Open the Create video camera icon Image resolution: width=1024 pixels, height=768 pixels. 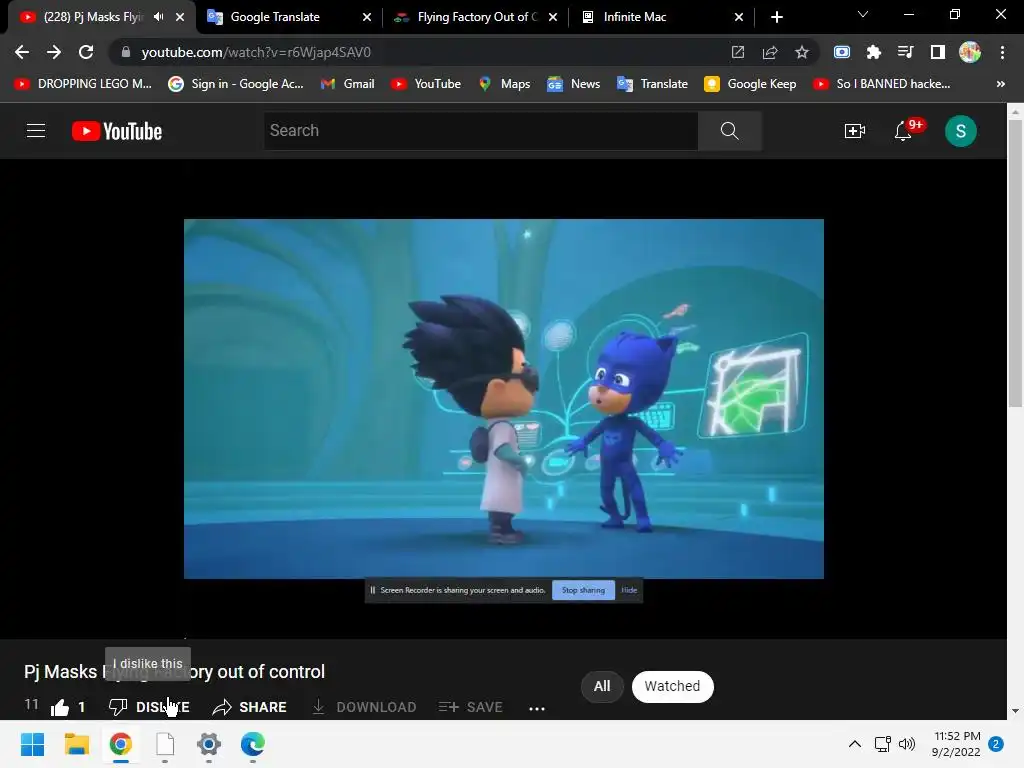click(x=854, y=131)
